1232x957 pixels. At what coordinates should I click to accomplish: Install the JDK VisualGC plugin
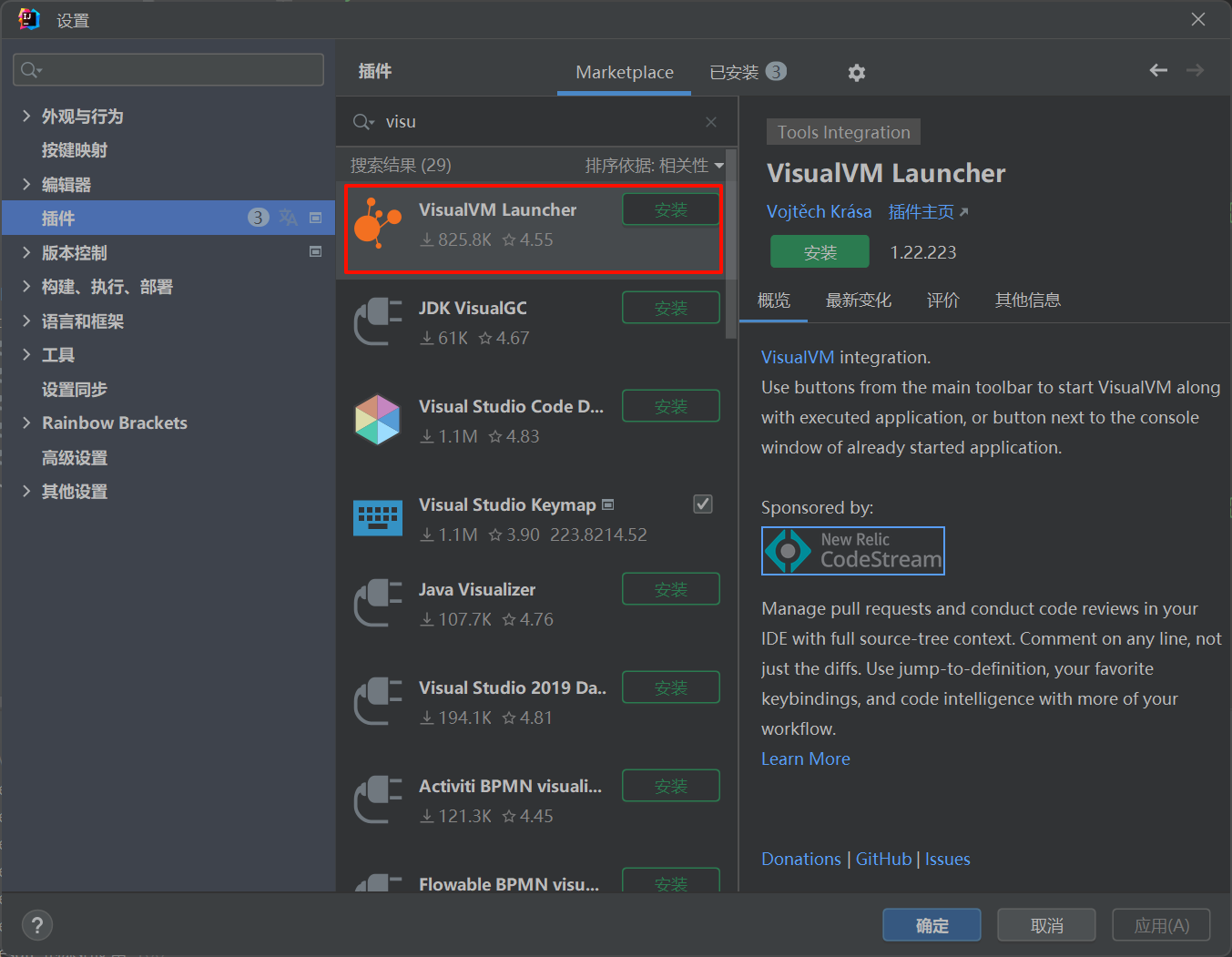[671, 308]
